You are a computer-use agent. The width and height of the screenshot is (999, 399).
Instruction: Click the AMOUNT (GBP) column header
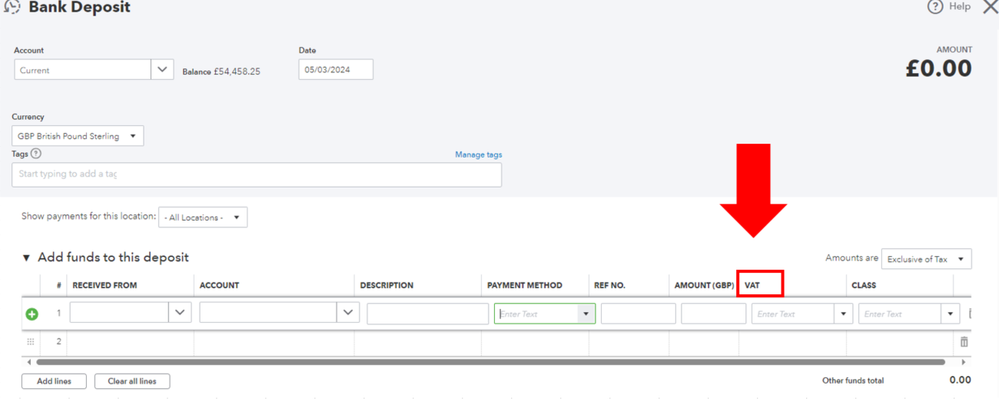click(x=704, y=286)
